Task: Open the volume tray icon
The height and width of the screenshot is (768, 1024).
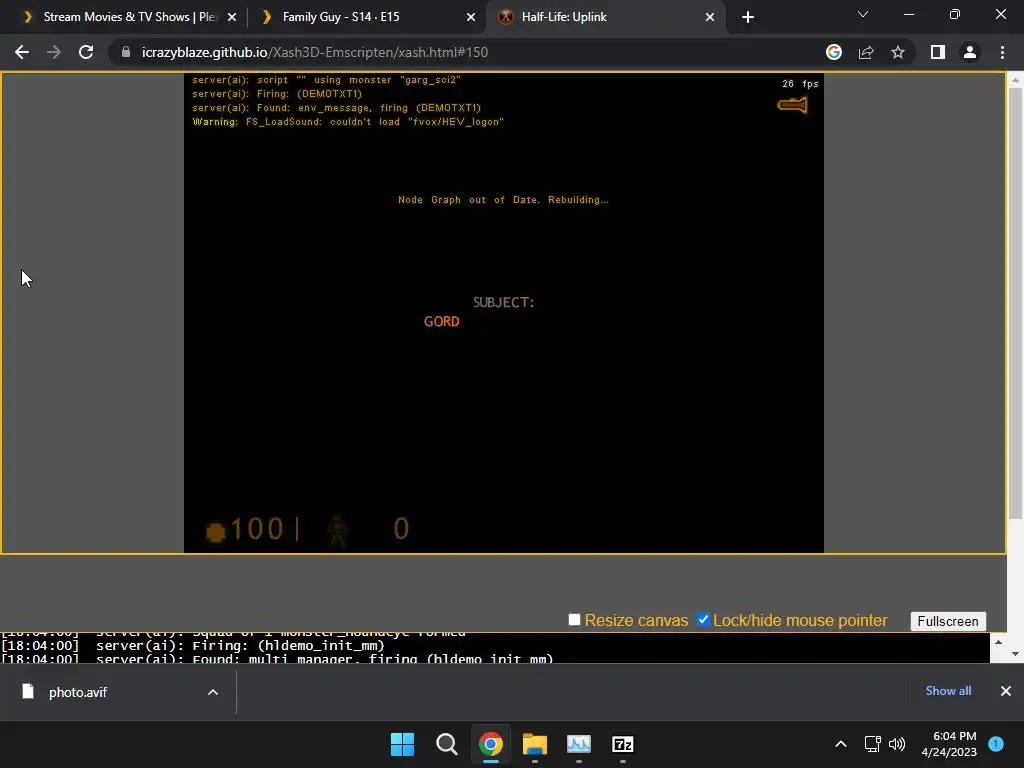Action: [897, 744]
